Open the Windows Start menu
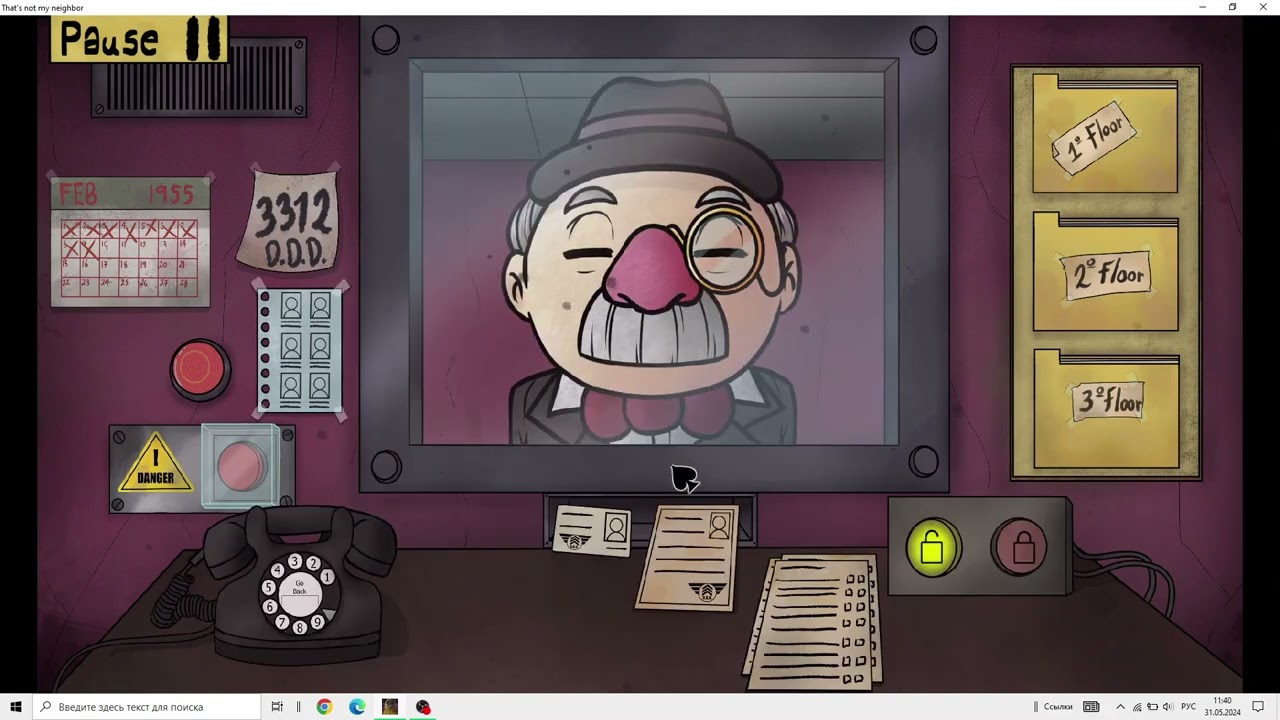The width and height of the screenshot is (1280, 720). click(16, 707)
